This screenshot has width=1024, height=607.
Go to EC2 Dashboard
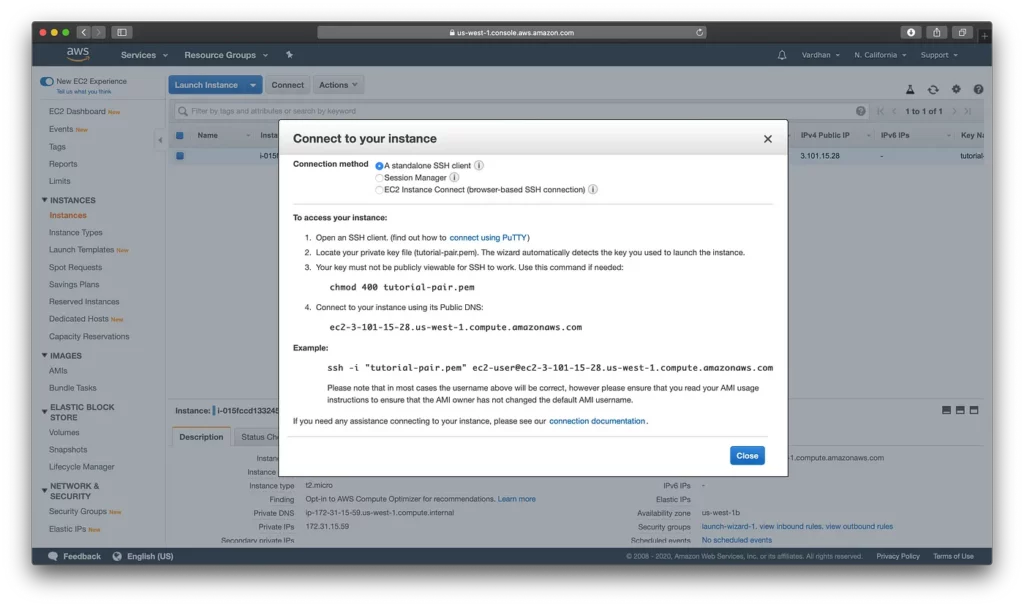click(x=77, y=112)
